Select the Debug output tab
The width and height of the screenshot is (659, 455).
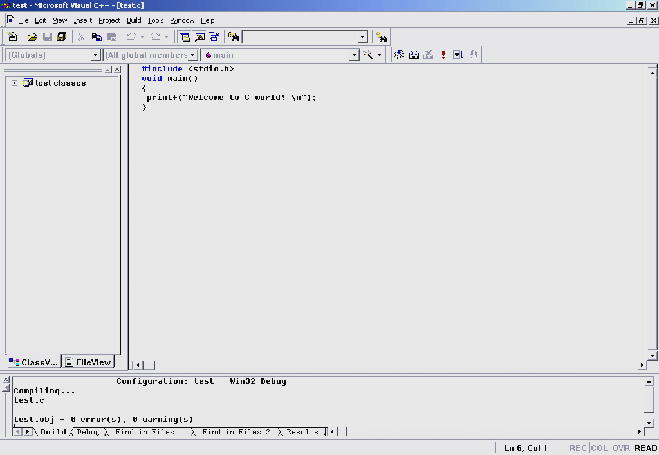click(87, 432)
